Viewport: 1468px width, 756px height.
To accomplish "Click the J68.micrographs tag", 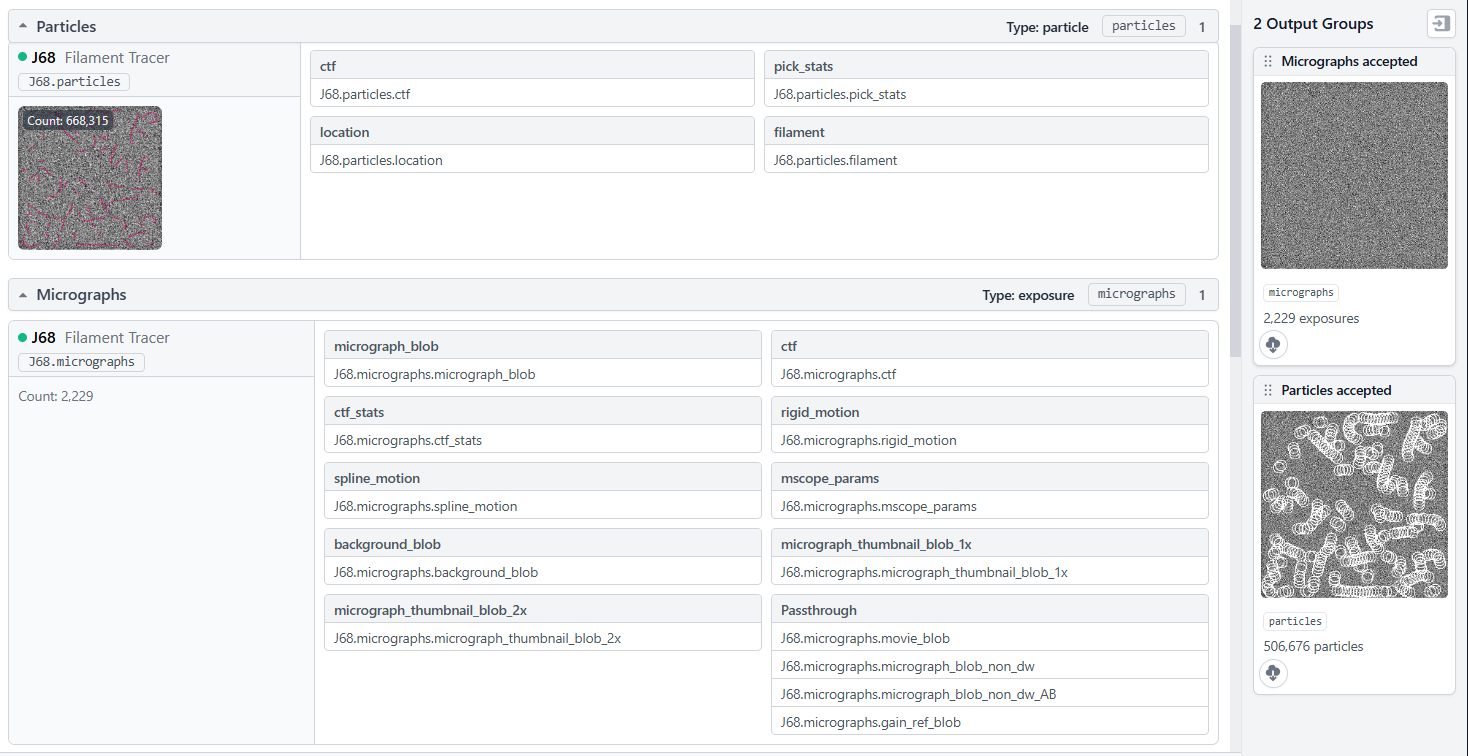I will (81, 362).
